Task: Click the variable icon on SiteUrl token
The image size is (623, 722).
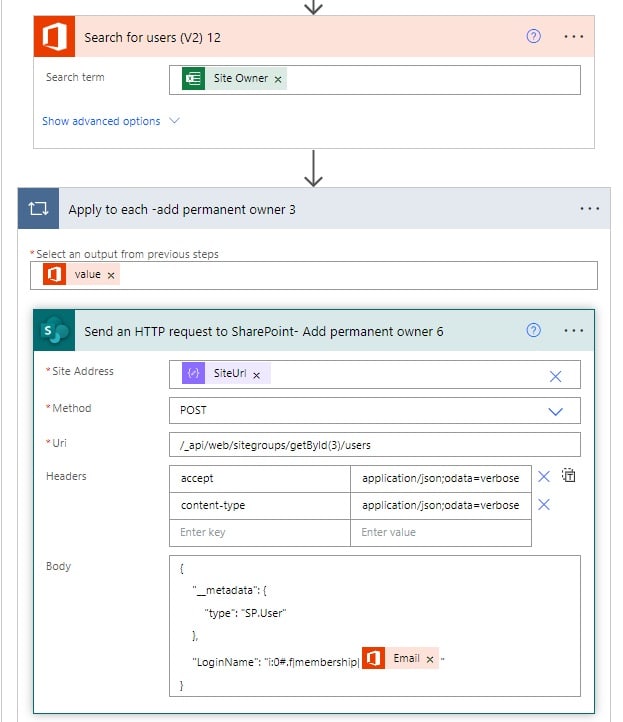Action: click(x=193, y=373)
